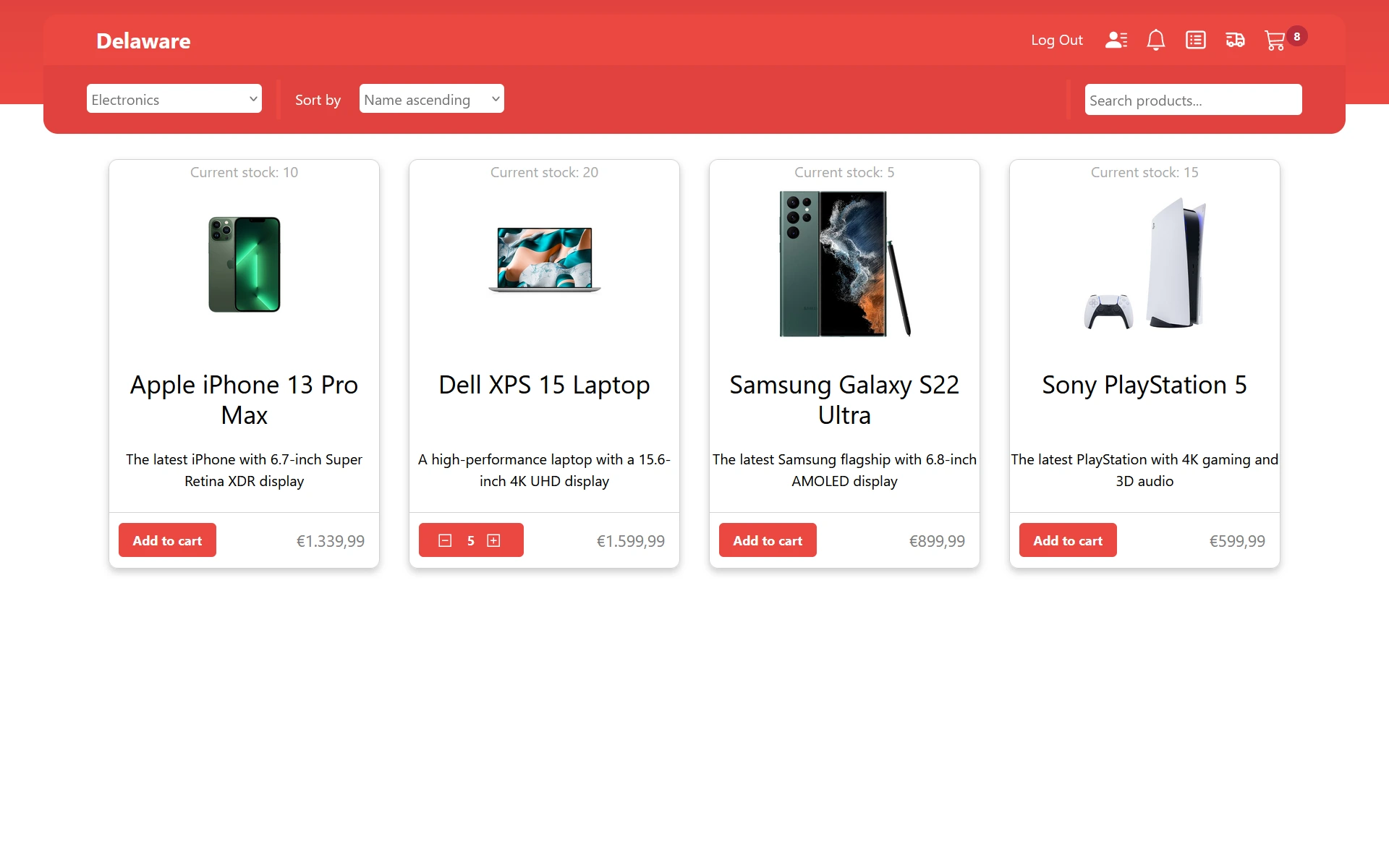1389x868 pixels.
Task: Open the Sony PlayStation 5 title
Action: coord(1144,385)
